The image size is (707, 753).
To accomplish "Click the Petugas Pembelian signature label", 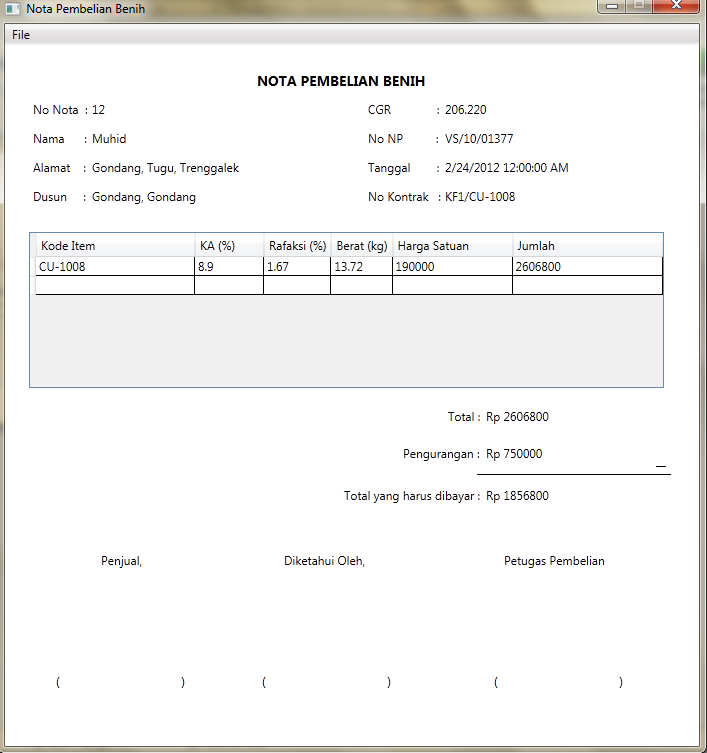I will [554, 561].
